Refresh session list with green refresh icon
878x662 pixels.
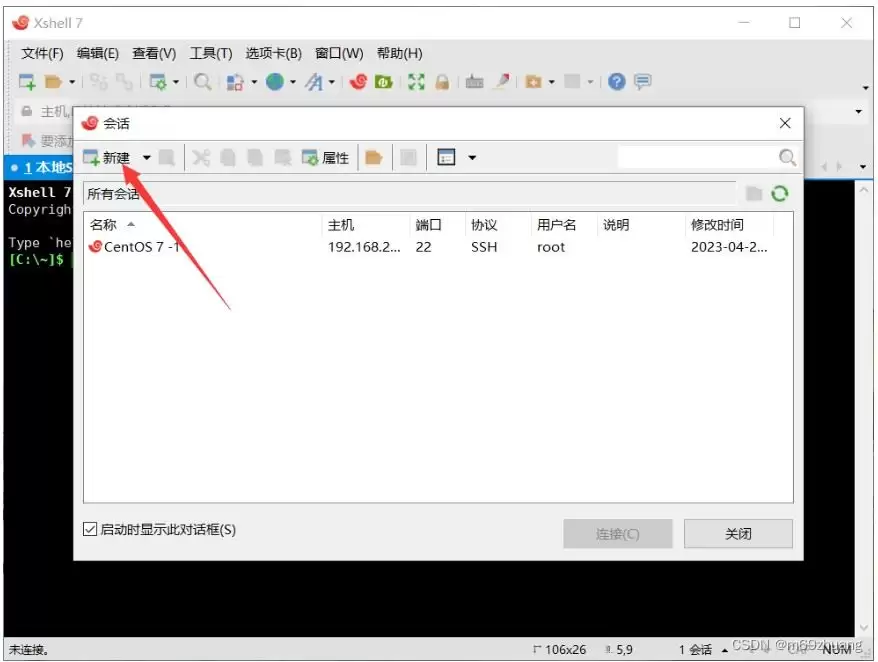coord(779,194)
